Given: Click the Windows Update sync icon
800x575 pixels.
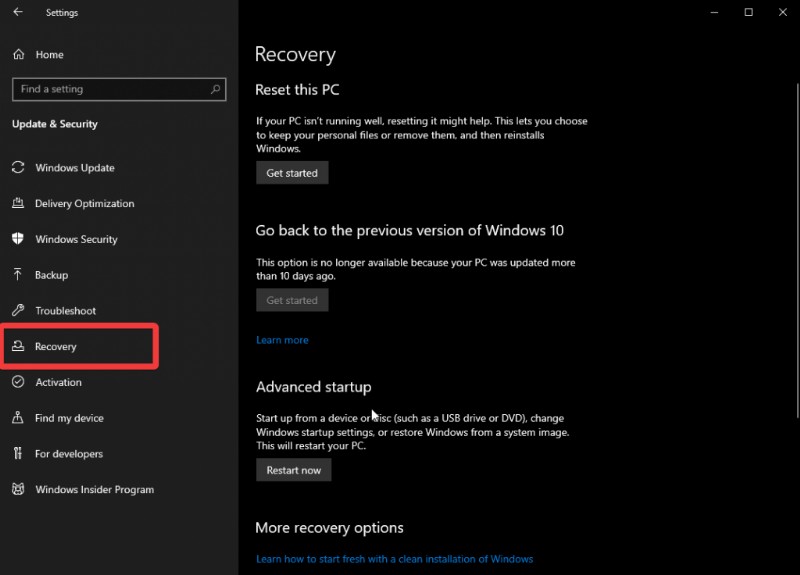Looking at the screenshot, I should pos(18,167).
